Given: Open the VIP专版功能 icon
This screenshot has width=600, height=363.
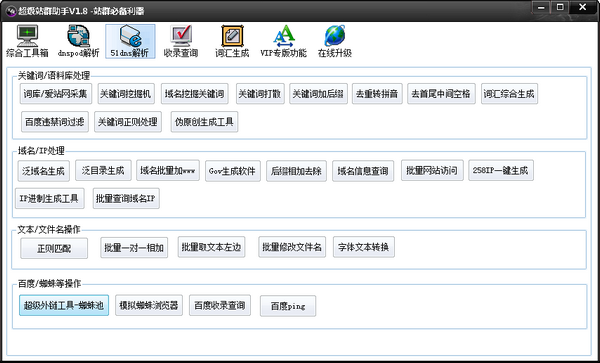Looking at the screenshot, I should 284,41.
